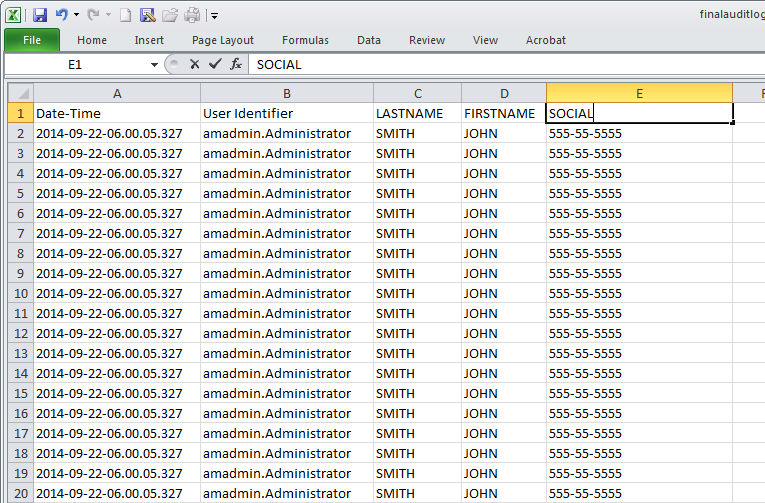Image resolution: width=765 pixels, height=503 pixels.
Task: Click the date-time cell in row 9
Action: [x=117, y=273]
